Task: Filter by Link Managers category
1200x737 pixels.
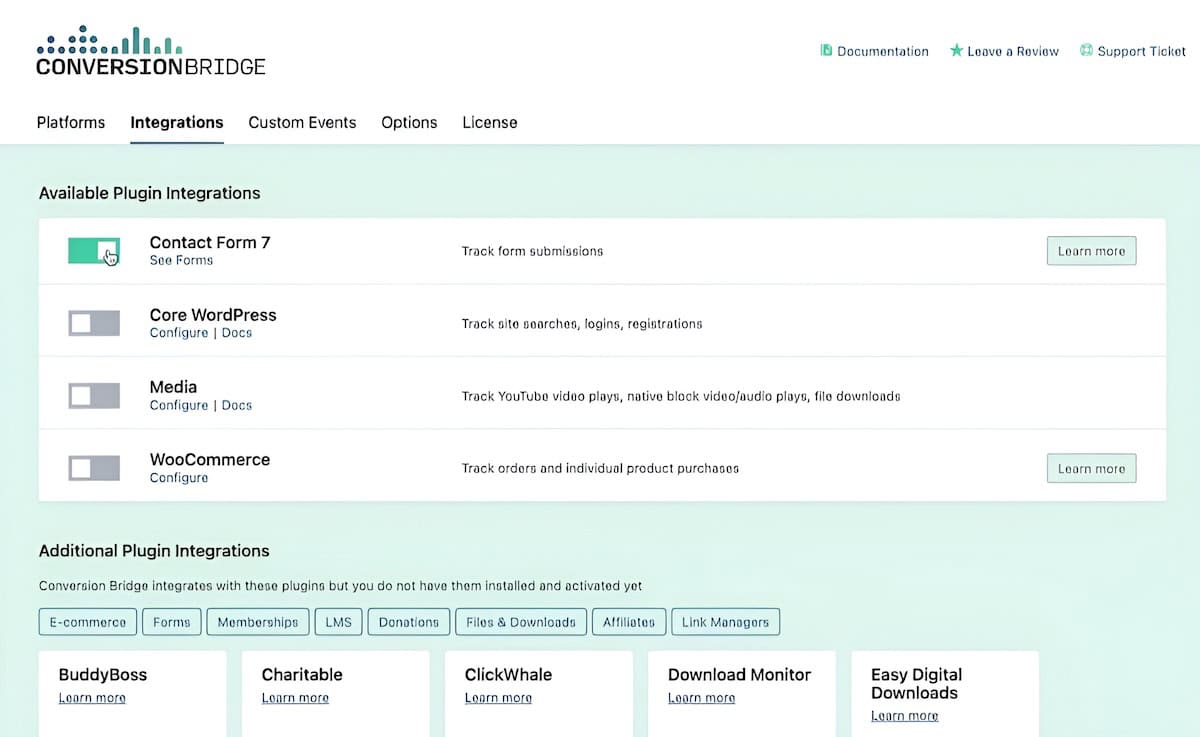Action: coord(726,622)
